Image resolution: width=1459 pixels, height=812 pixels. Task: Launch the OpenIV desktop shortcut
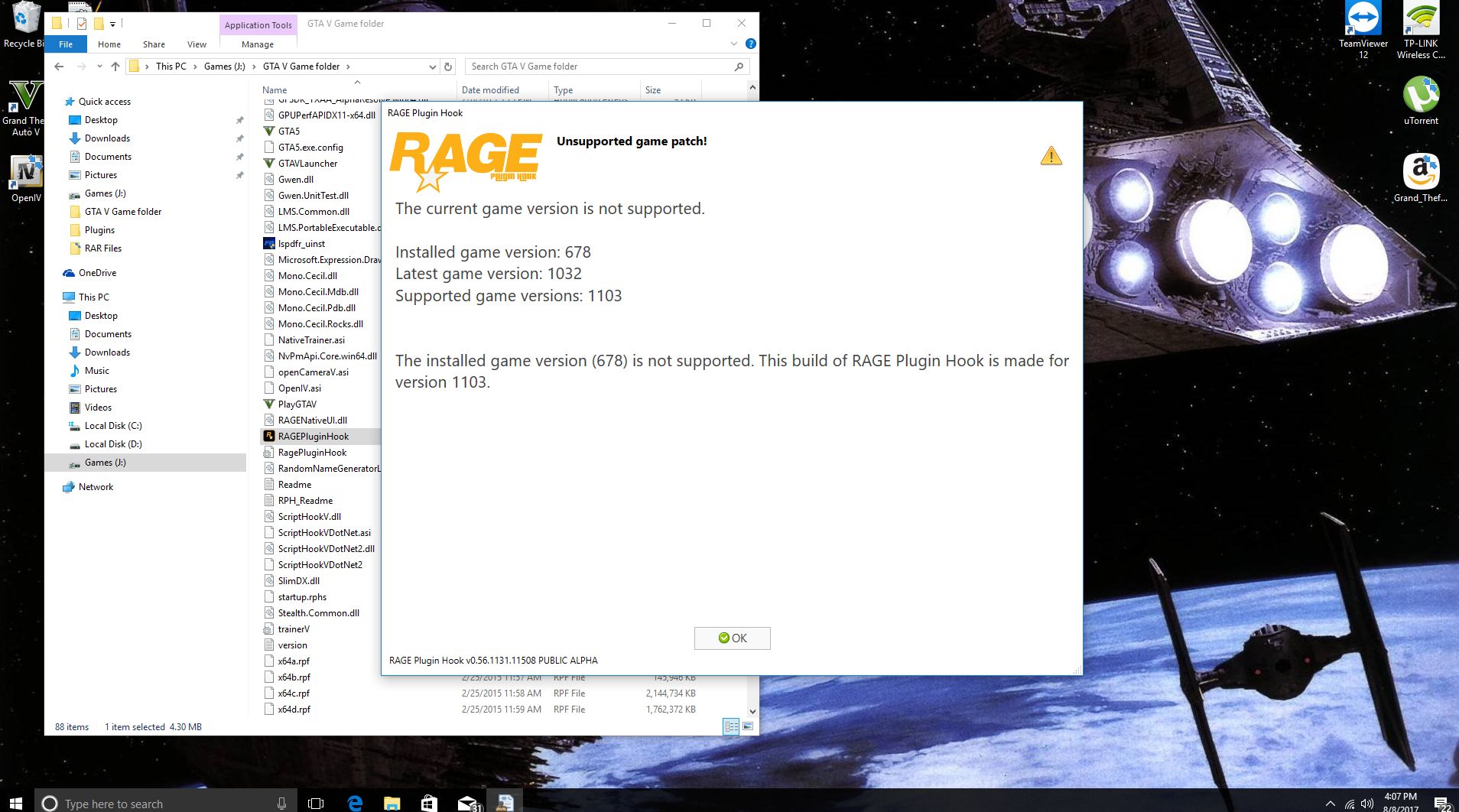point(26,179)
